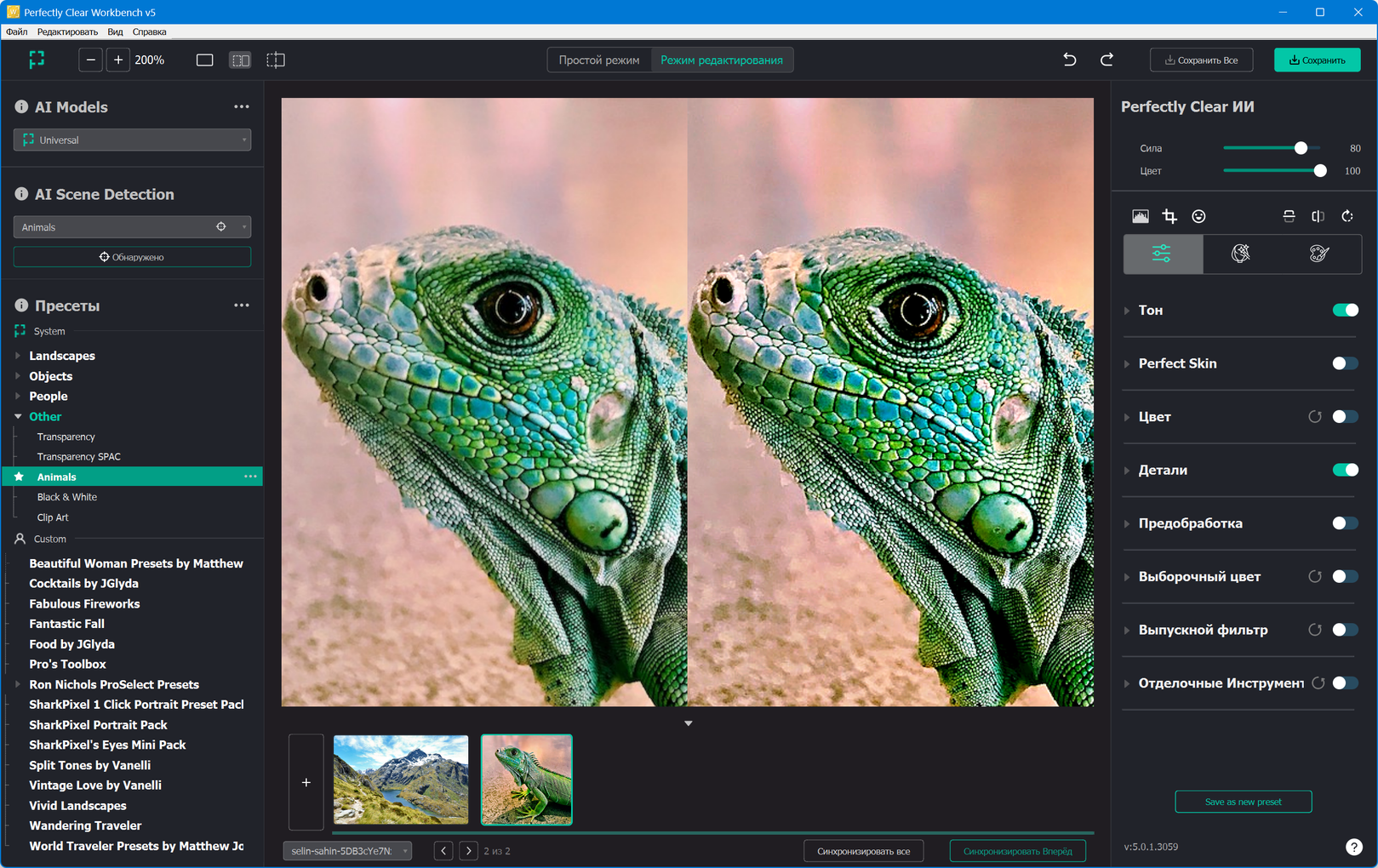Switch to single image view
Image resolution: width=1378 pixels, height=868 pixels.
tap(204, 60)
